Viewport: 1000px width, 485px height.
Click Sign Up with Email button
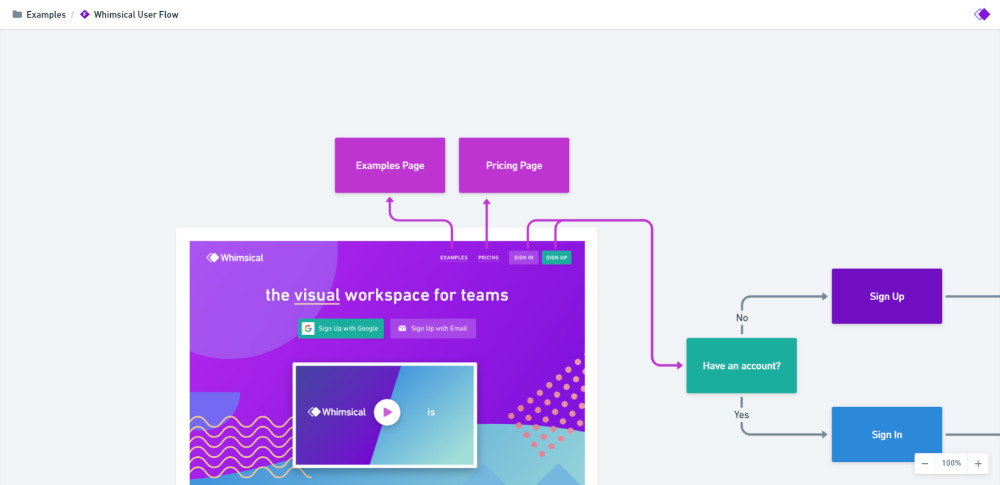(433, 329)
